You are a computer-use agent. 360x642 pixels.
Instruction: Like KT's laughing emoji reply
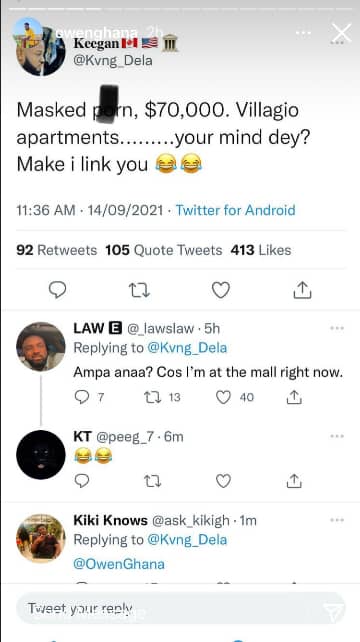pos(223,481)
